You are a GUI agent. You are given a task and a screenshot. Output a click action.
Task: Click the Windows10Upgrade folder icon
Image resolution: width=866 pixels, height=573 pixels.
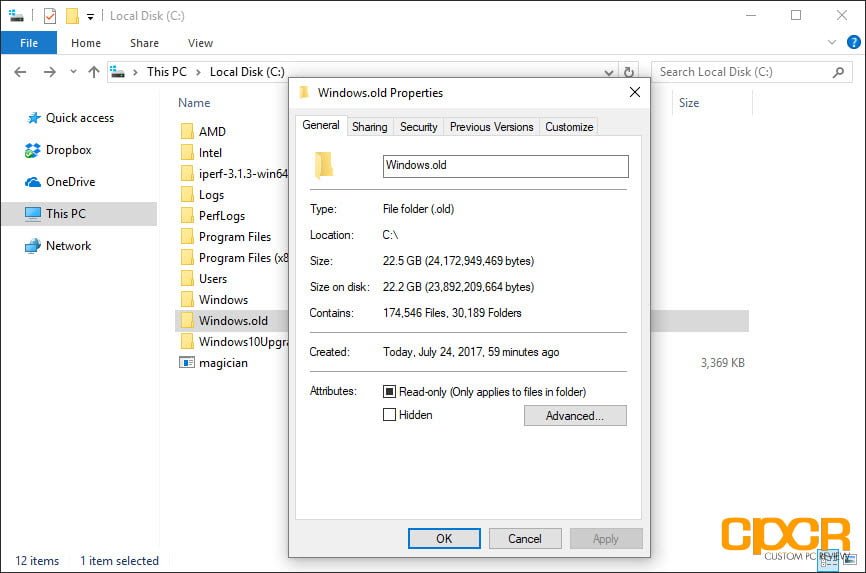[x=187, y=341]
